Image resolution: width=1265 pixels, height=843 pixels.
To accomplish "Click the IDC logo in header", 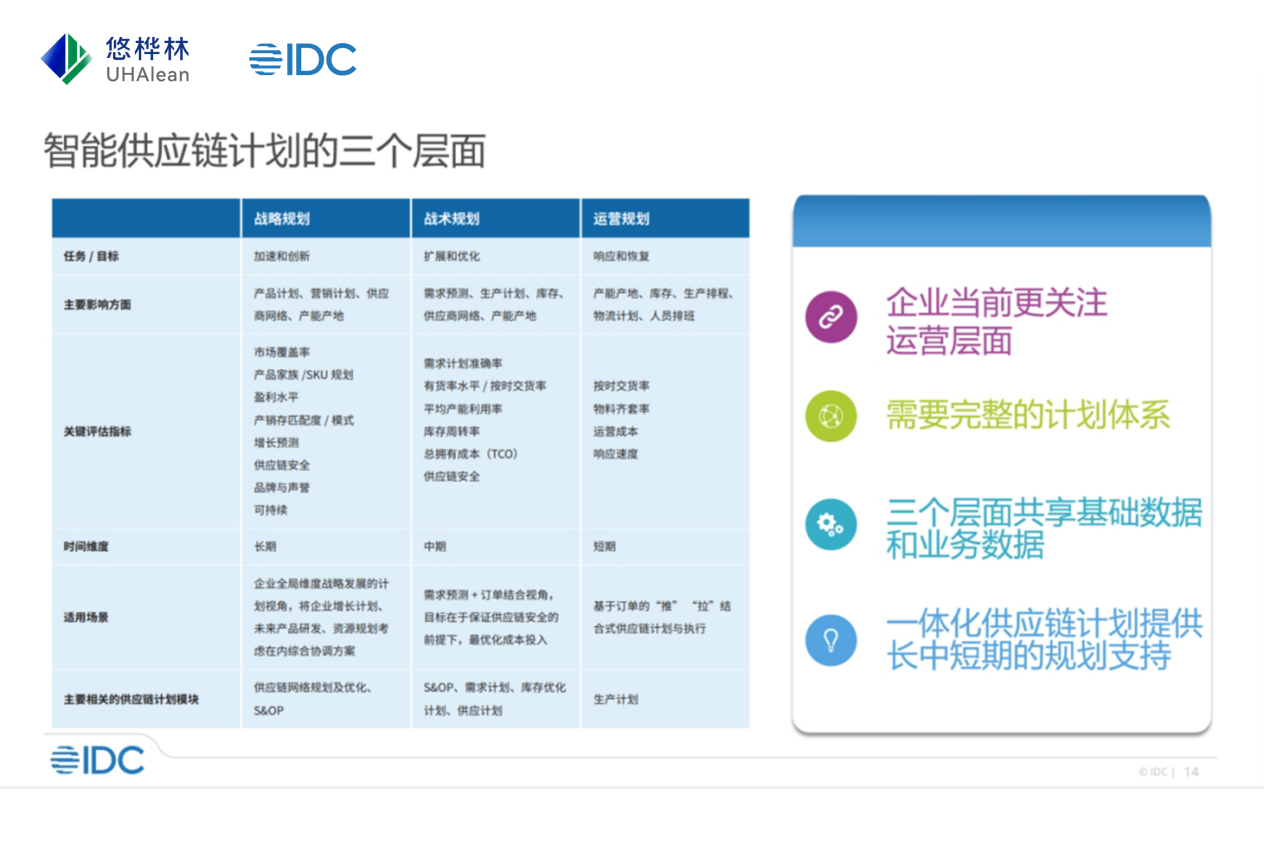I will (303, 60).
